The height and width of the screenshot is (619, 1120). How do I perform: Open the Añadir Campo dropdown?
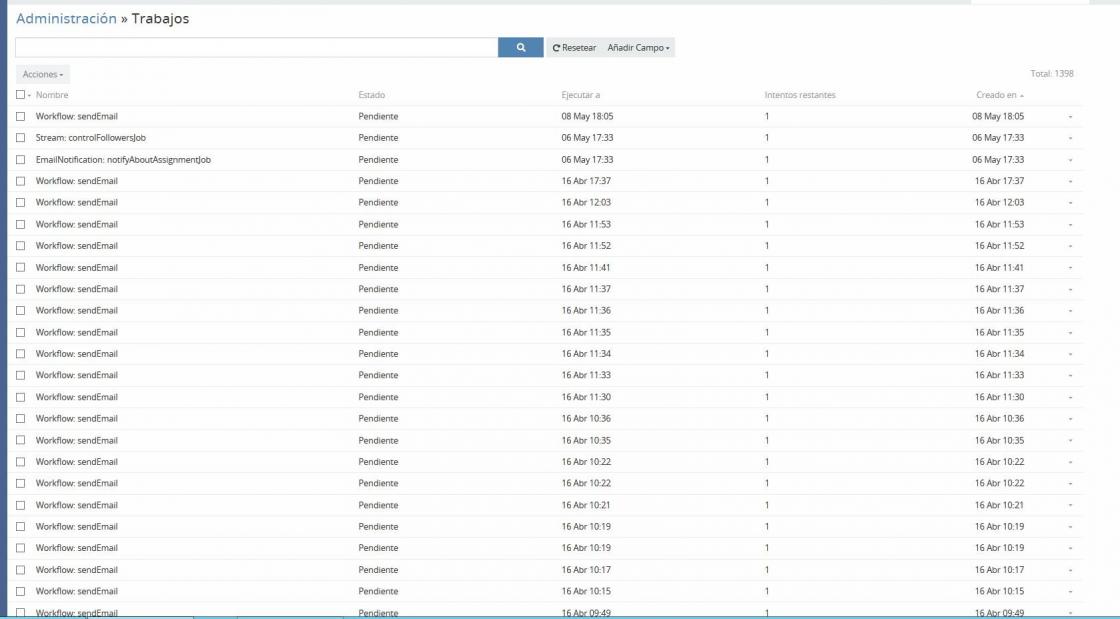pyautogui.click(x=639, y=48)
